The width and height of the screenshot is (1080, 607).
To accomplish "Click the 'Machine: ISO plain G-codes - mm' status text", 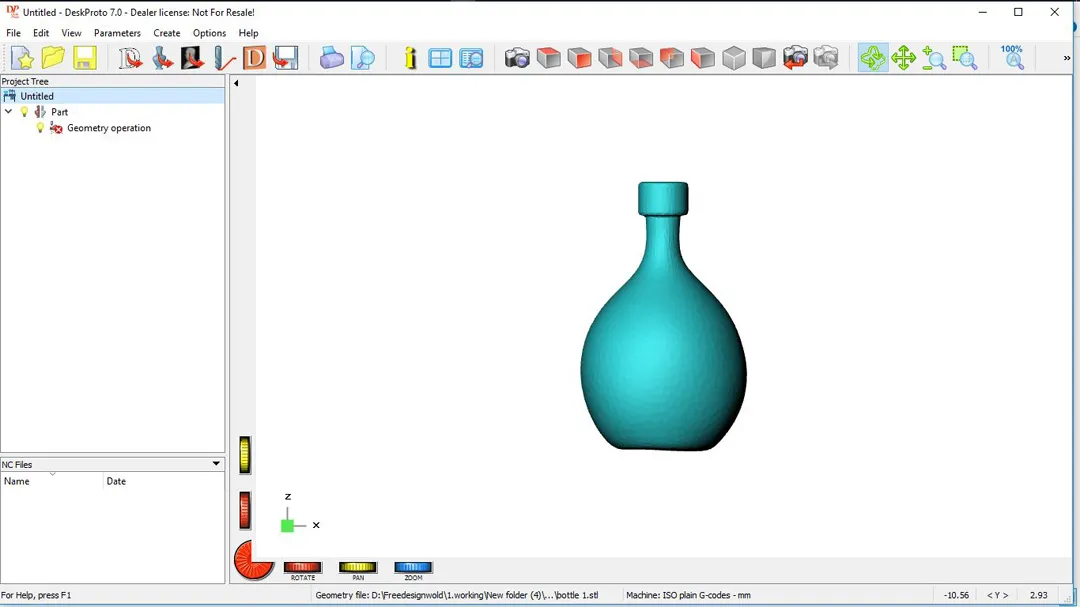I will tap(688, 595).
